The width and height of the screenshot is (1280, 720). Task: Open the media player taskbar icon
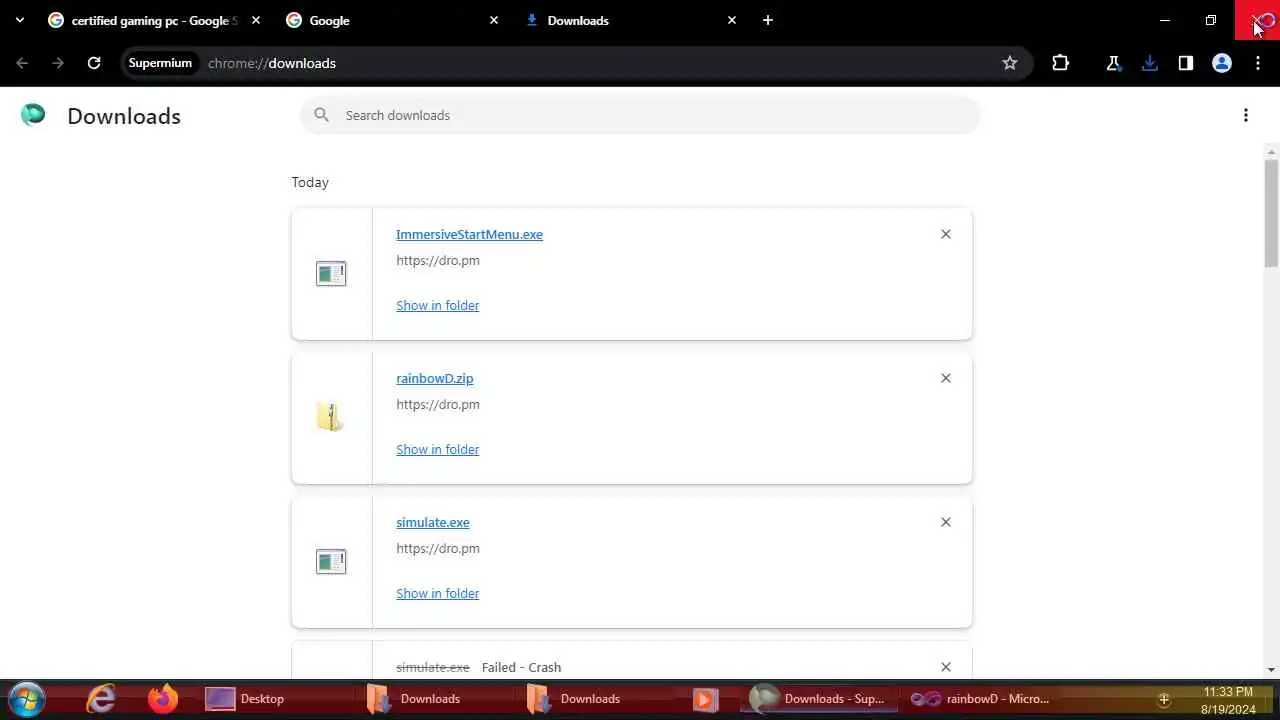point(705,699)
